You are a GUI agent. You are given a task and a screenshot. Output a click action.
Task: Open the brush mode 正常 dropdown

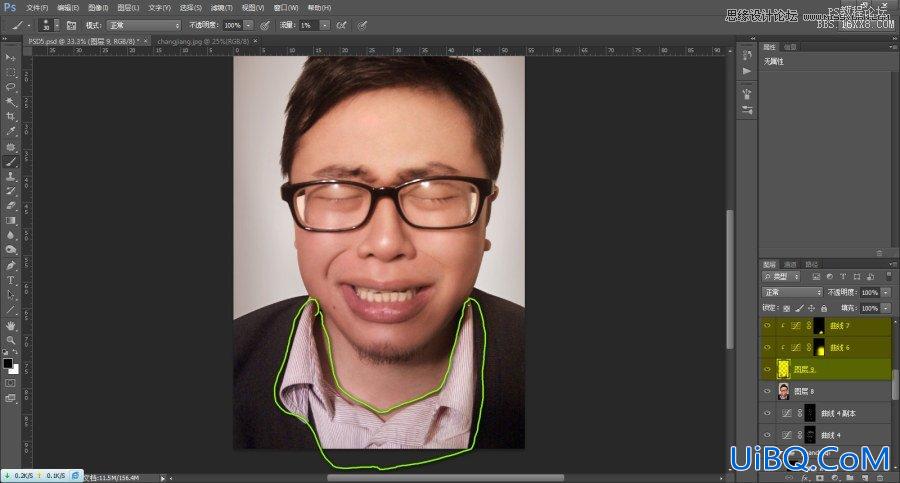point(143,25)
